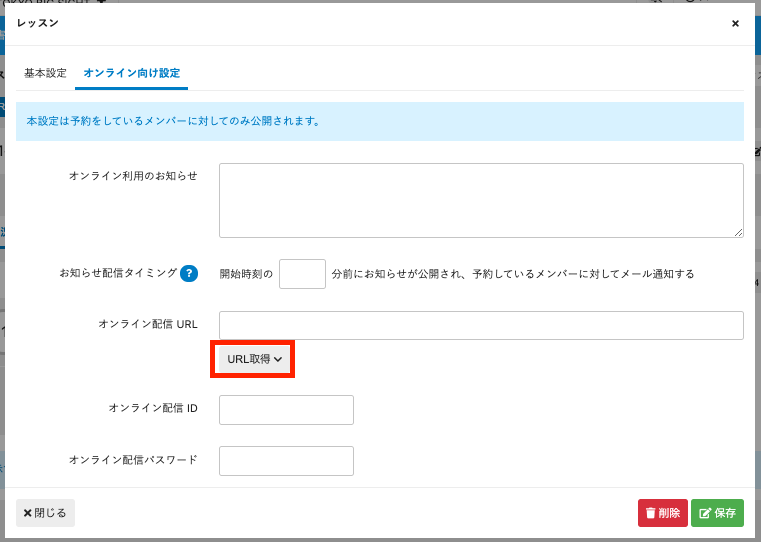761x542 pixels.
Task: Click the minutes-before-start input box
Action: click(302, 274)
